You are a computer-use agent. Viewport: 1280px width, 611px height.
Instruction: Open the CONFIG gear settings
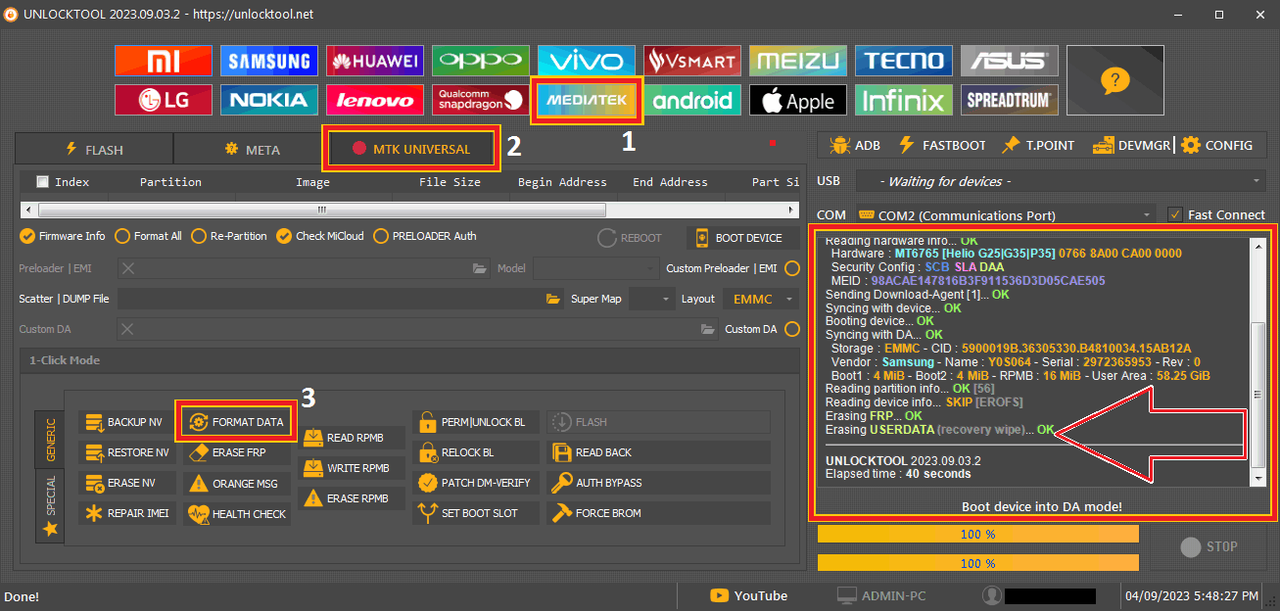[1216, 145]
